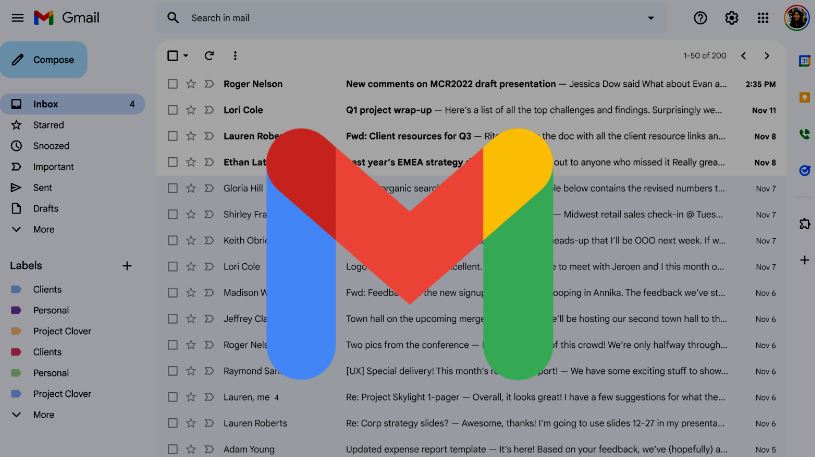Compose a new email

44,60
